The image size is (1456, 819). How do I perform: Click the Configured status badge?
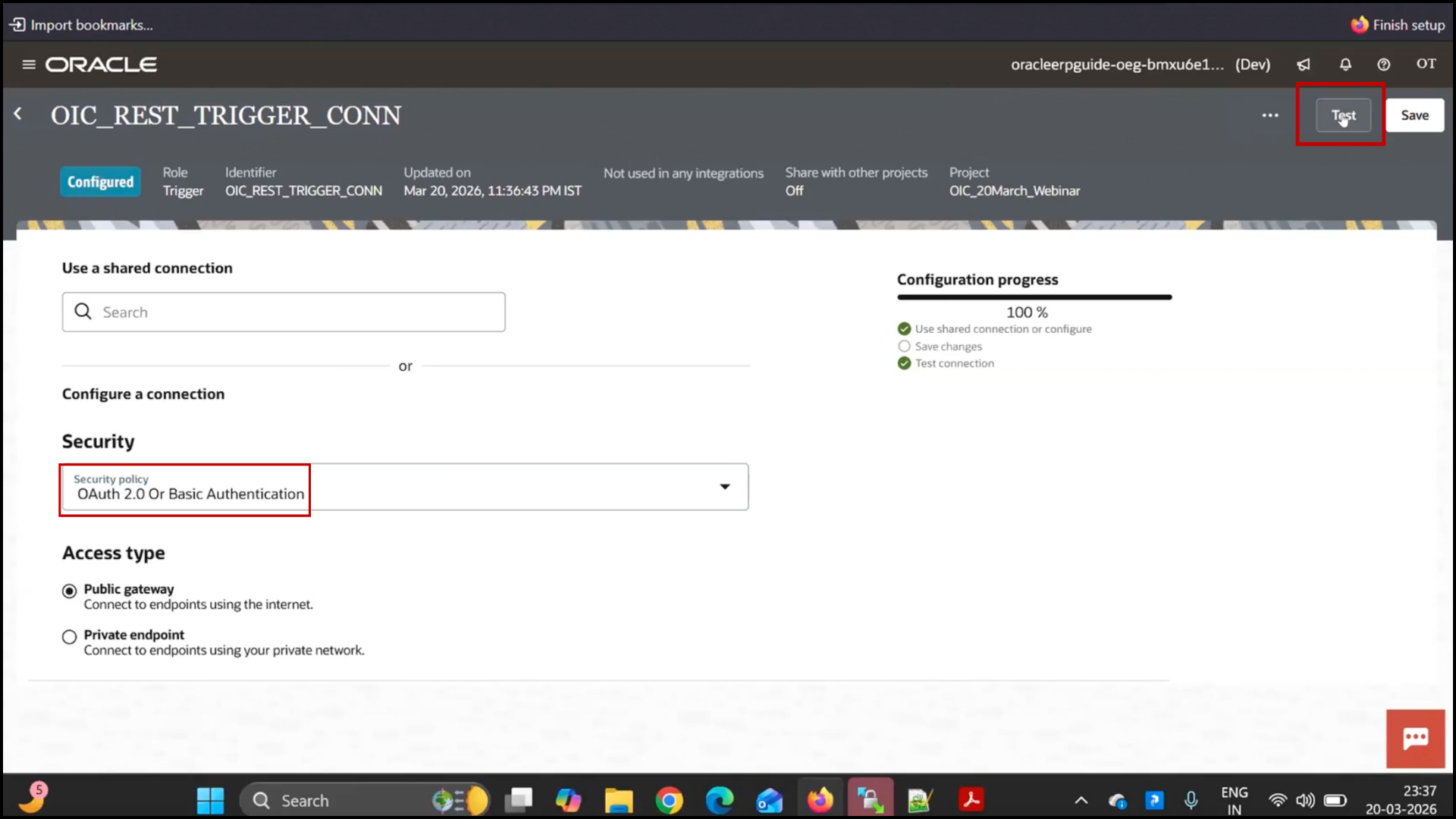tap(100, 182)
